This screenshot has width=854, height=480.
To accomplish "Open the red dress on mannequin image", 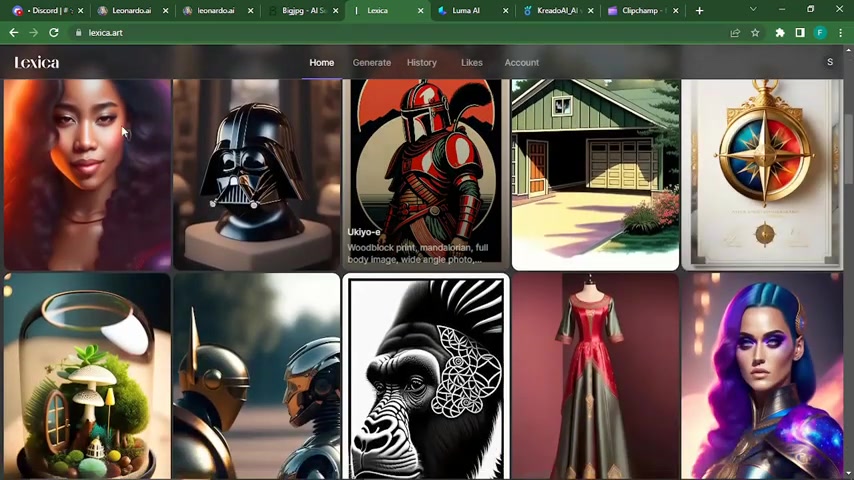I will [595, 376].
